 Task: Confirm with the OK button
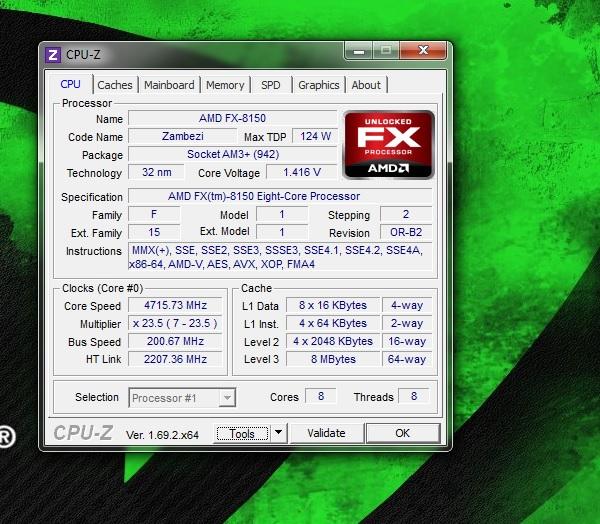coord(403,433)
